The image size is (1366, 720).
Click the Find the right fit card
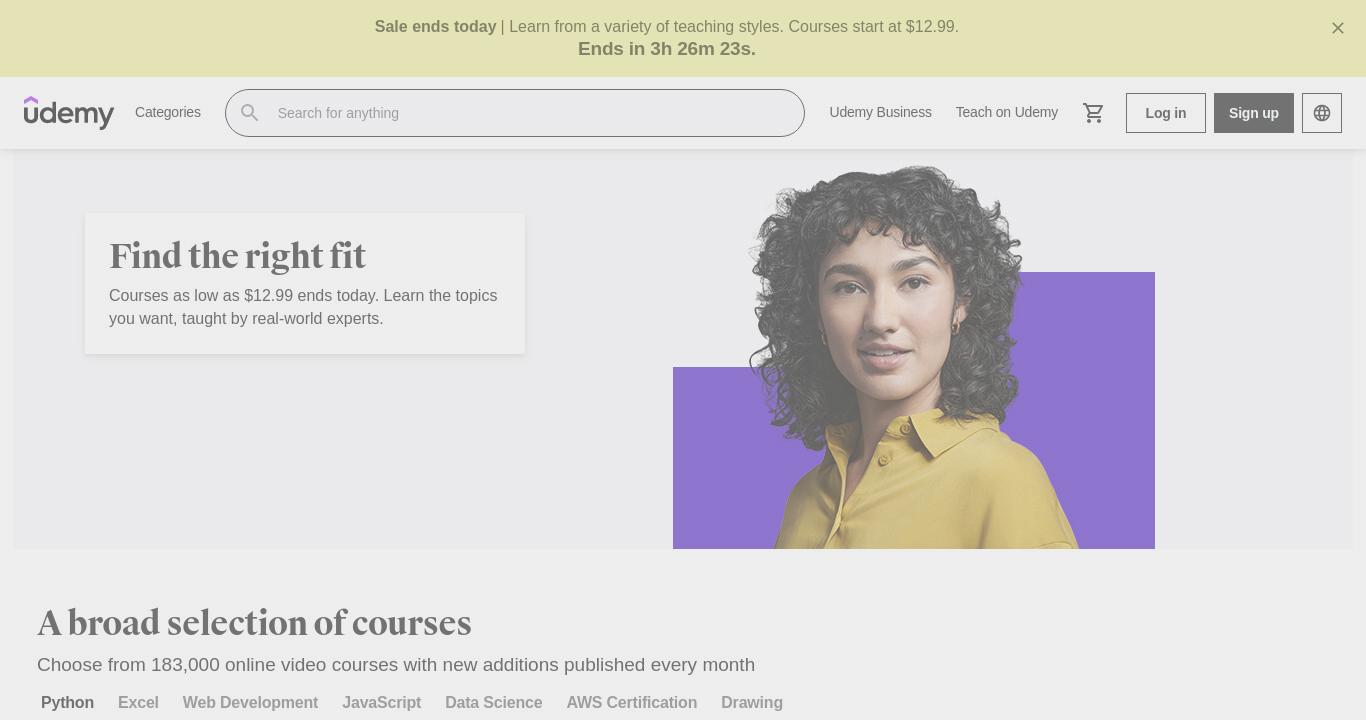[305, 283]
